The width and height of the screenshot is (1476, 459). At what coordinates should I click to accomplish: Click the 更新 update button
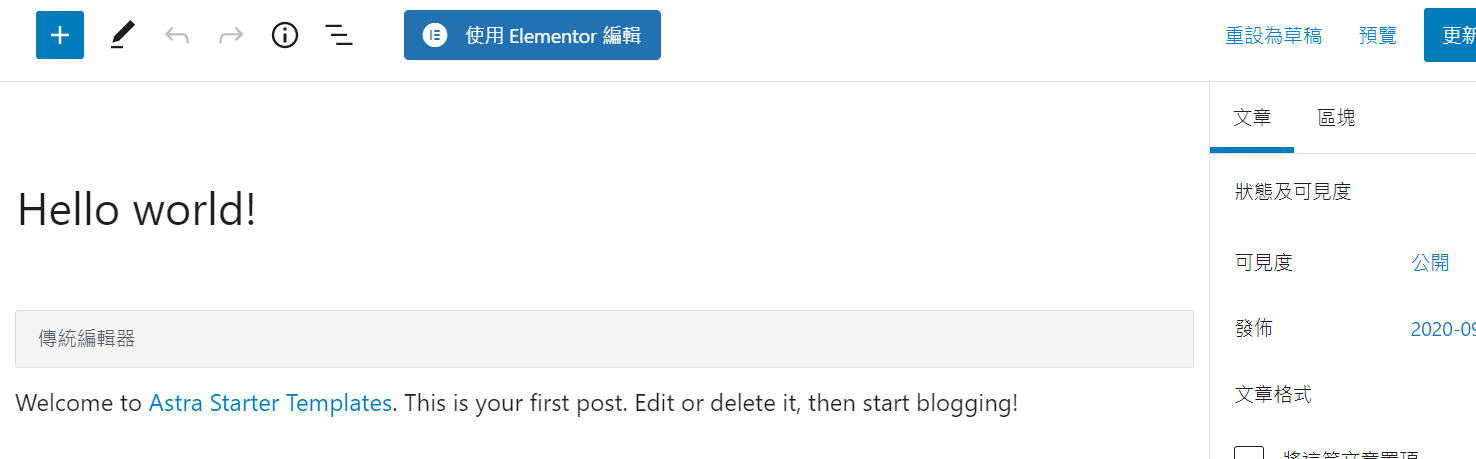(1450, 36)
